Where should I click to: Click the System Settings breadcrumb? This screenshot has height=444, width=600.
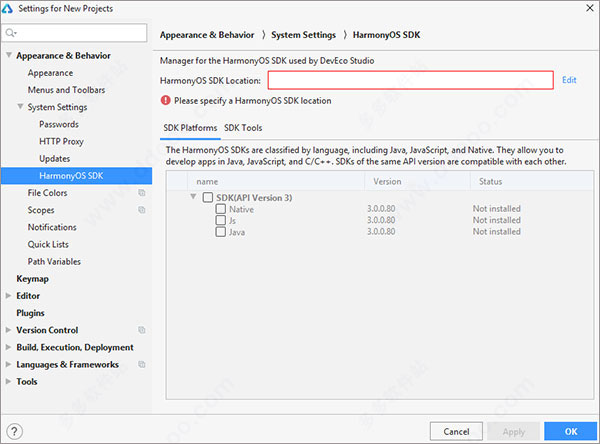click(303, 35)
